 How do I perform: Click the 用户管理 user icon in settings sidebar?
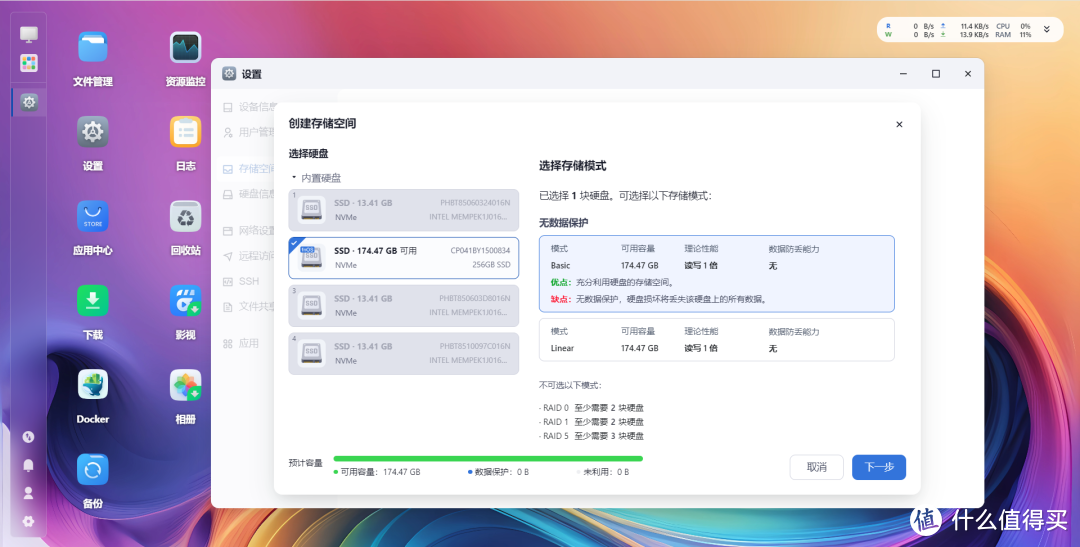[x=227, y=132]
